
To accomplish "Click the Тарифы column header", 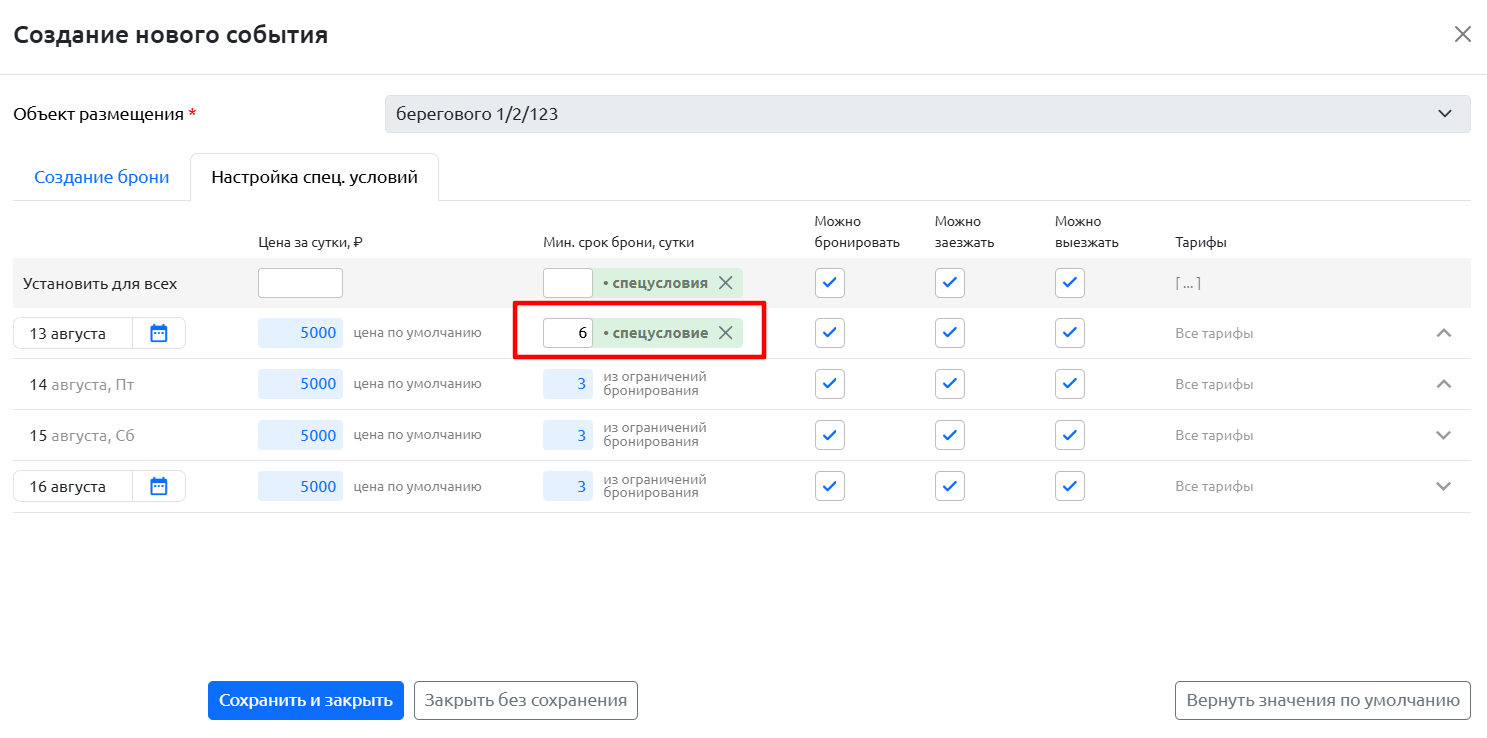I will coord(1201,242).
